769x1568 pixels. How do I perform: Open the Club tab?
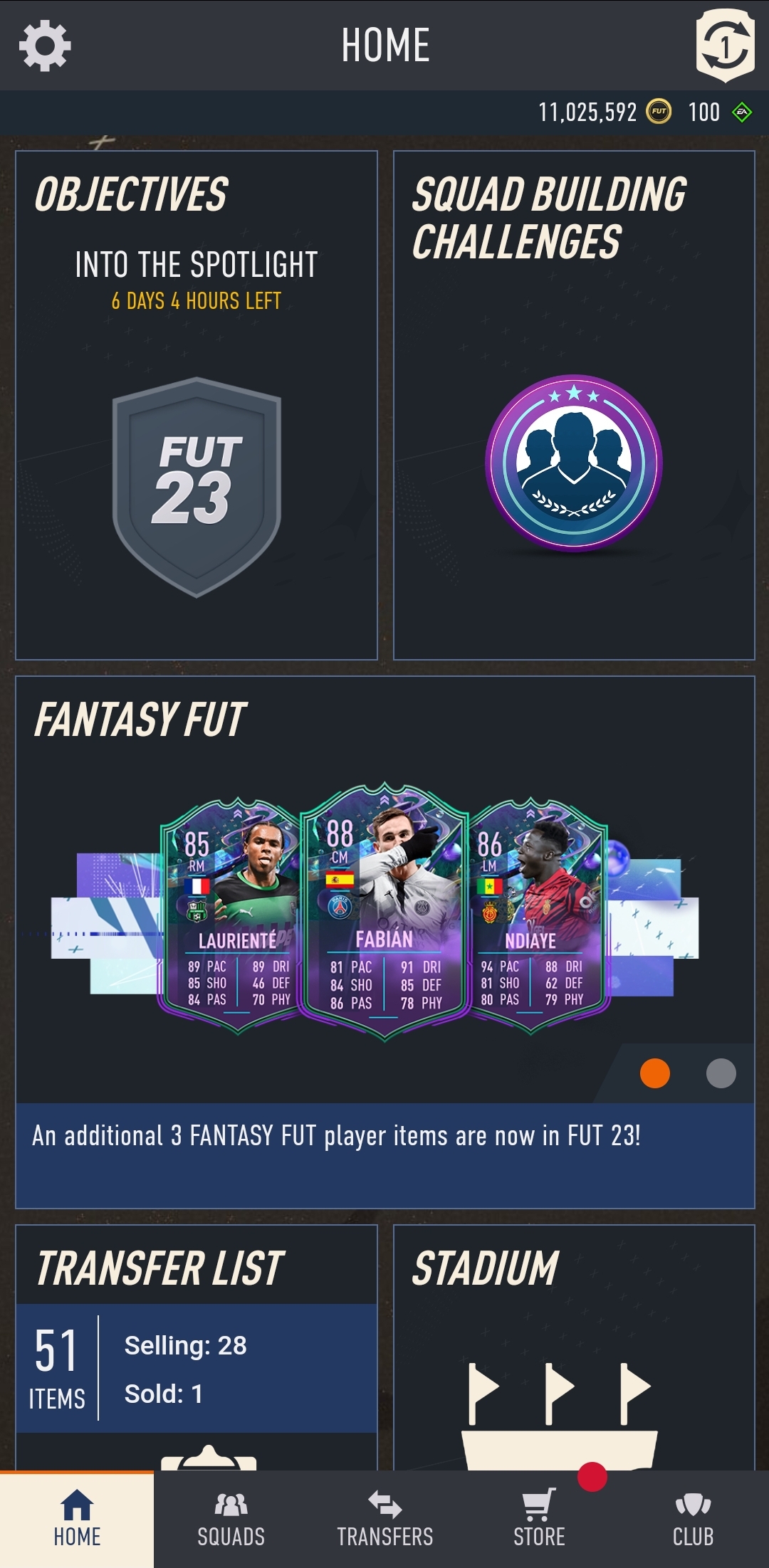(693, 1518)
